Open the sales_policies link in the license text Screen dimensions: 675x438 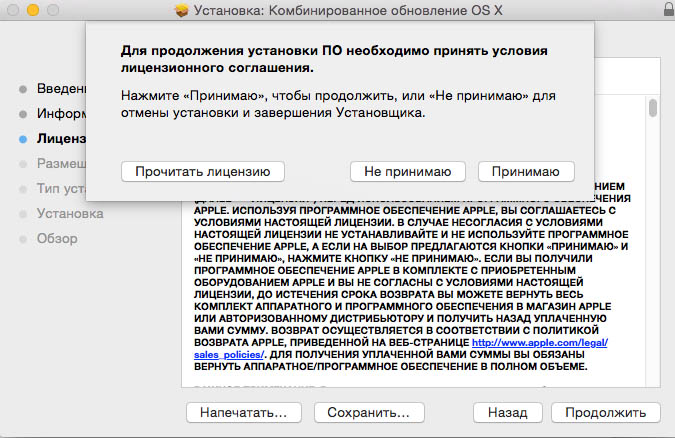point(229,354)
